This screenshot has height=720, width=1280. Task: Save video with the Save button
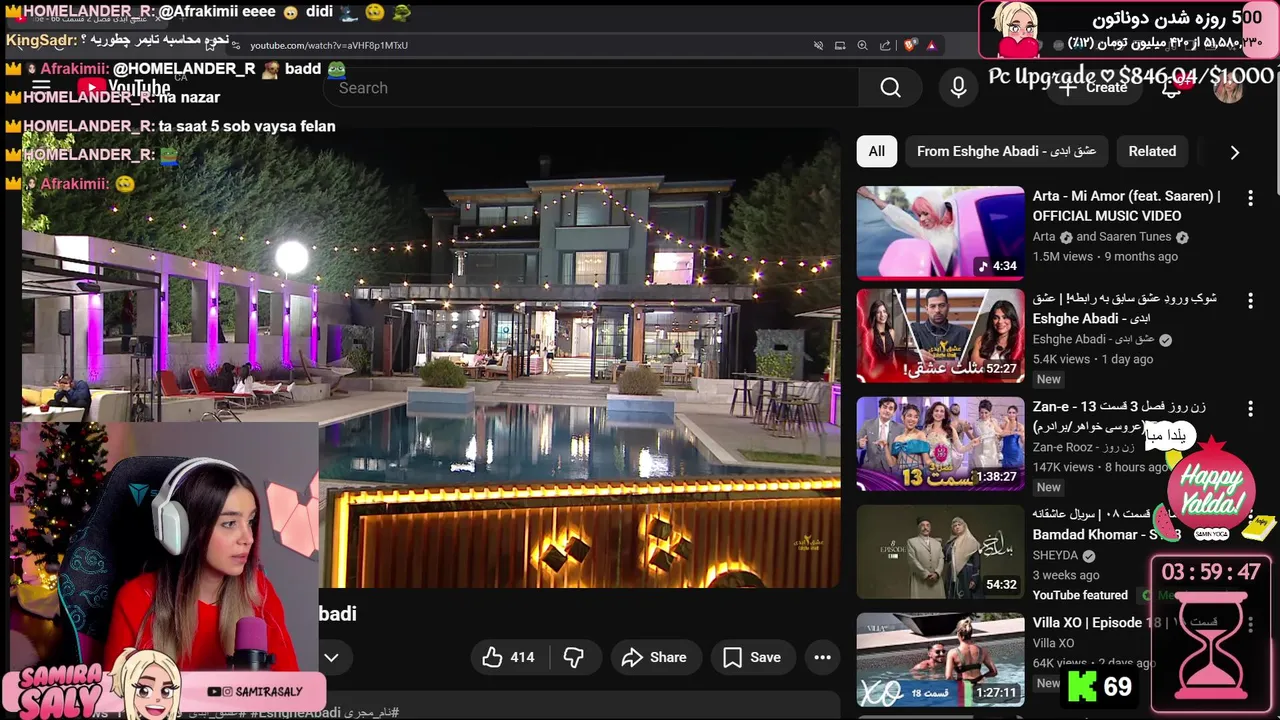[752, 657]
